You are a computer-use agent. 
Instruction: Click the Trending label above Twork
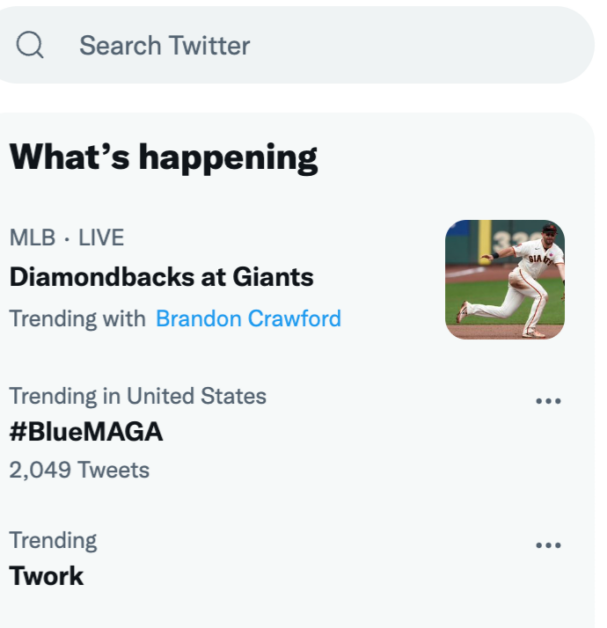[53, 540]
